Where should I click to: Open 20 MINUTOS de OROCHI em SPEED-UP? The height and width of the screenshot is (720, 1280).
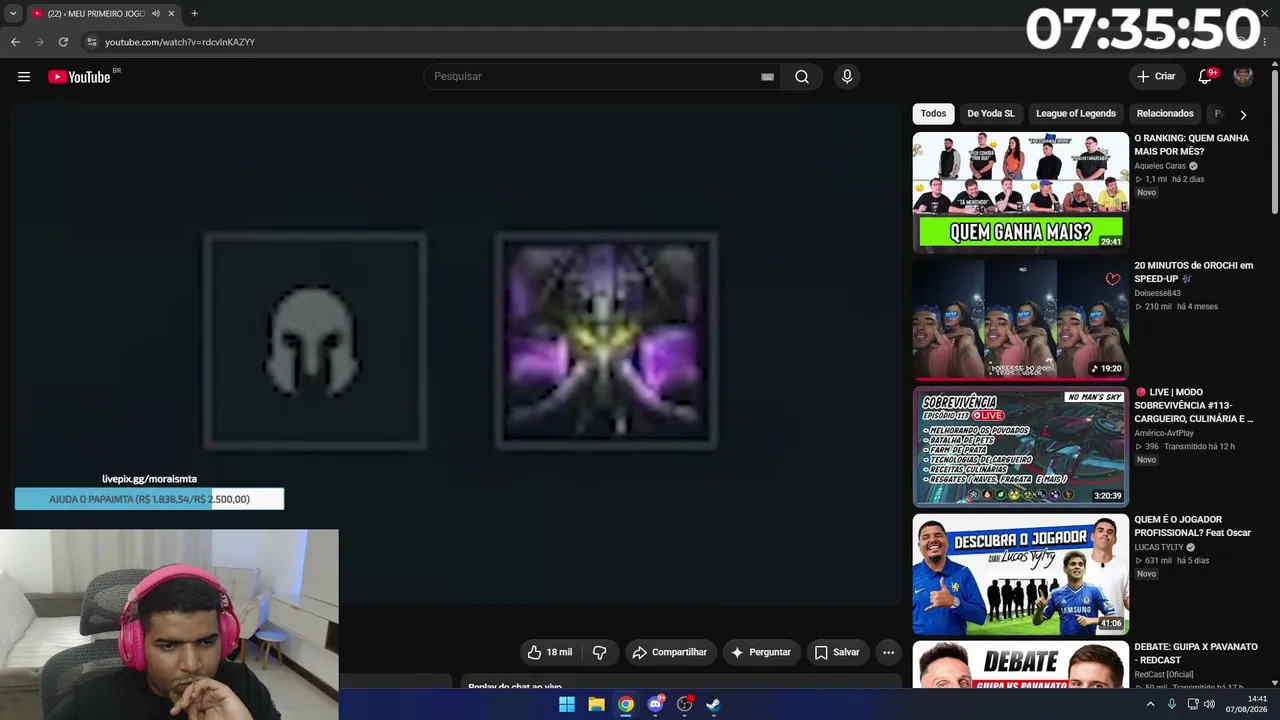coord(1193,272)
